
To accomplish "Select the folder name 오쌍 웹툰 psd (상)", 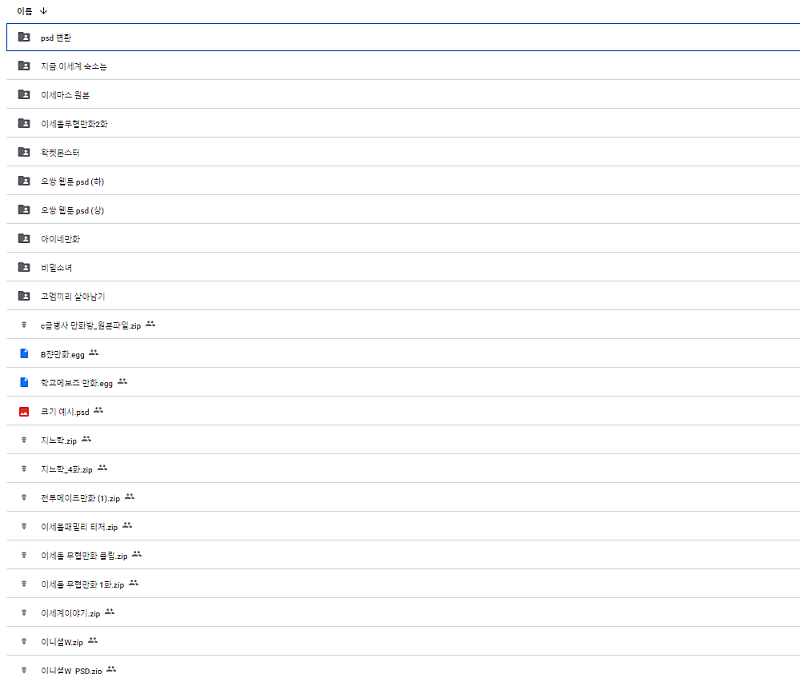I will 72,210.
